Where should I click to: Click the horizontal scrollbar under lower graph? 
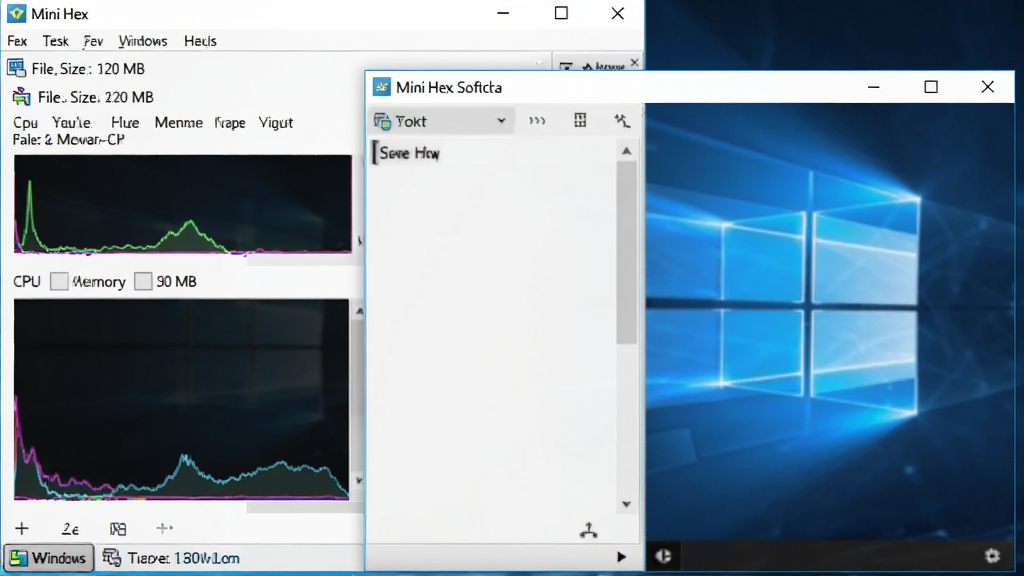[x=304, y=507]
